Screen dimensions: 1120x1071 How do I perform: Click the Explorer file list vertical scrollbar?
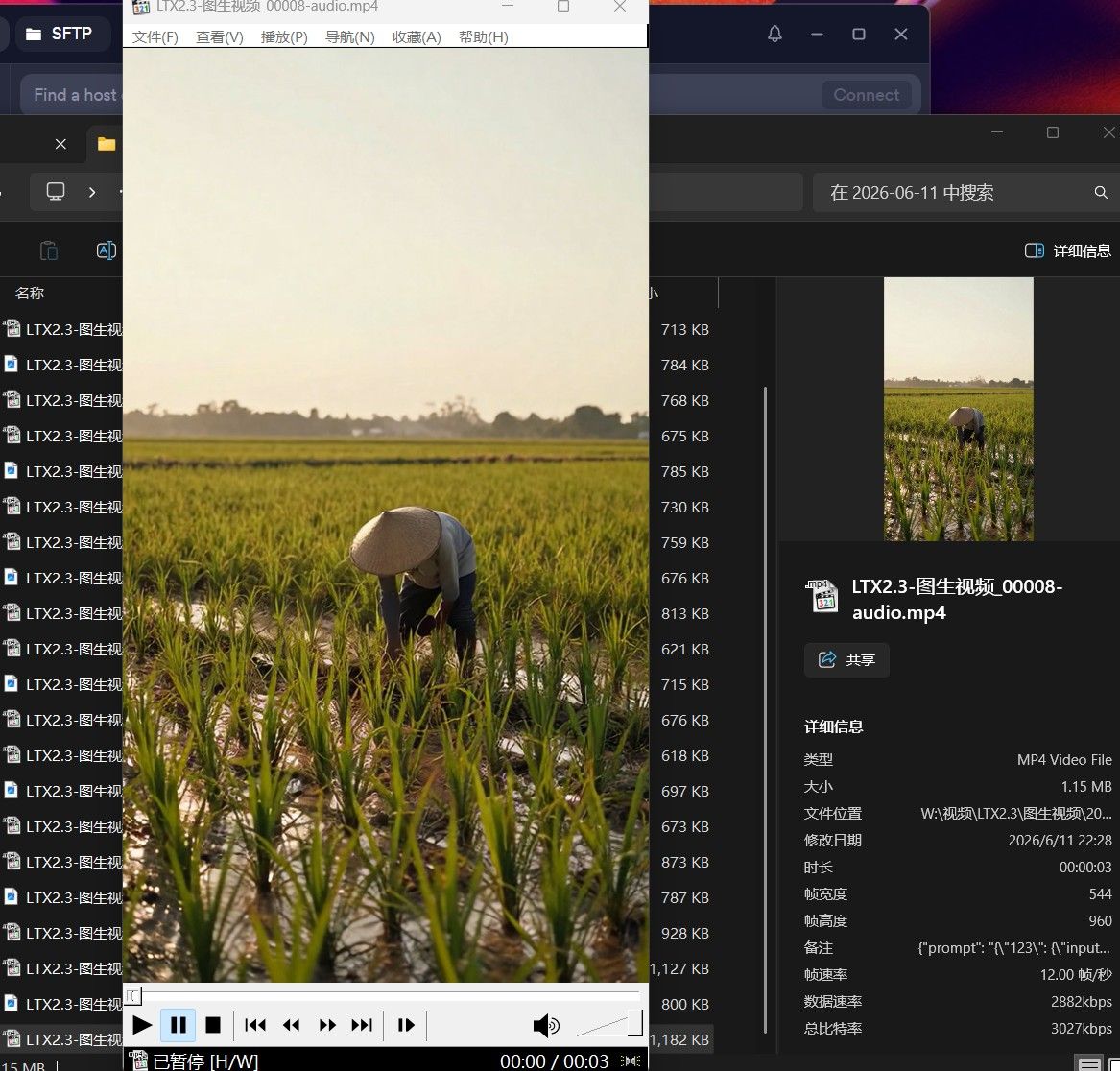click(x=765, y=709)
